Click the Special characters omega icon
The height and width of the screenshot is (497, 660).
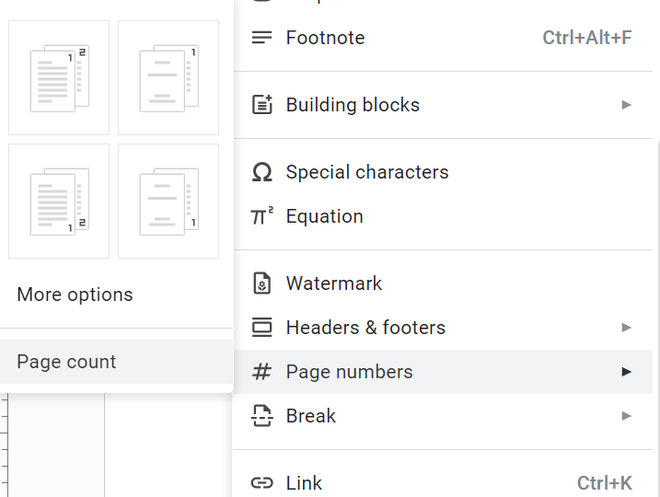pos(262,172)
